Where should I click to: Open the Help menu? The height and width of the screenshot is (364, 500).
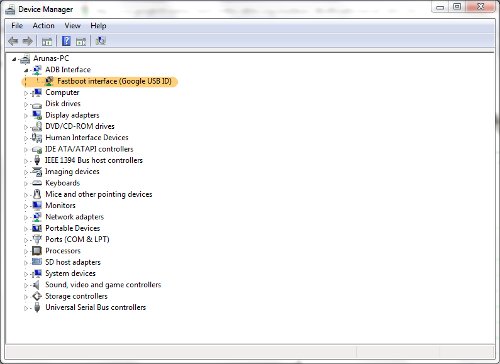coord(98,26)
